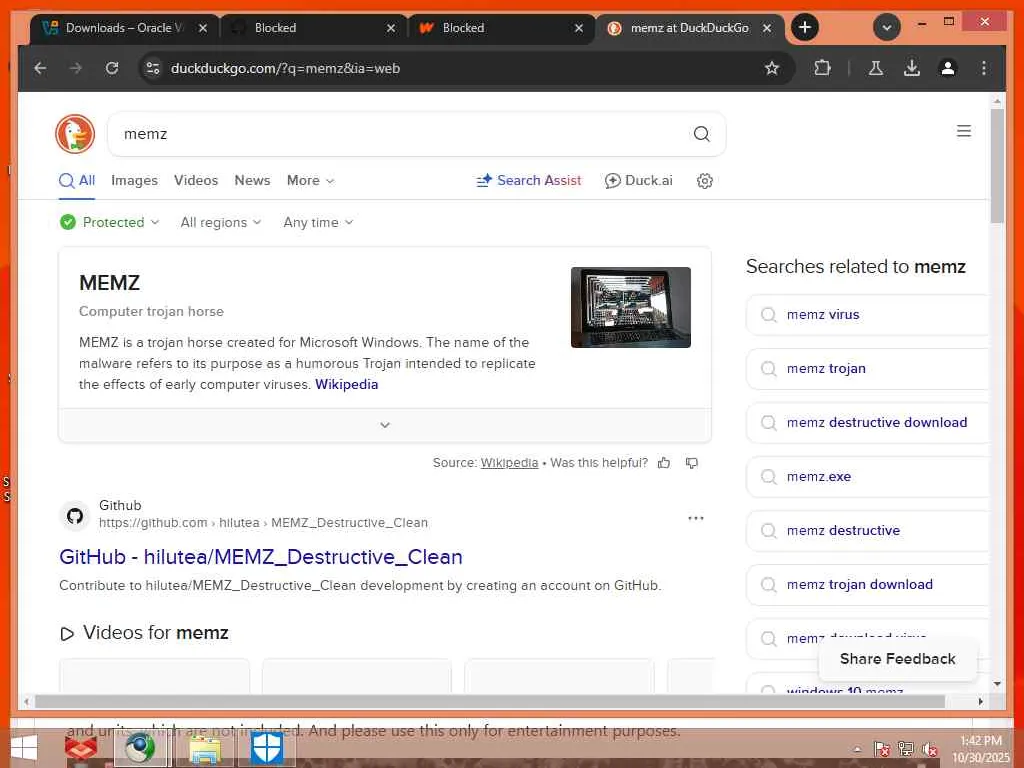Click the Share Feedback button
1024x768 pixels.
coord(897,659)
